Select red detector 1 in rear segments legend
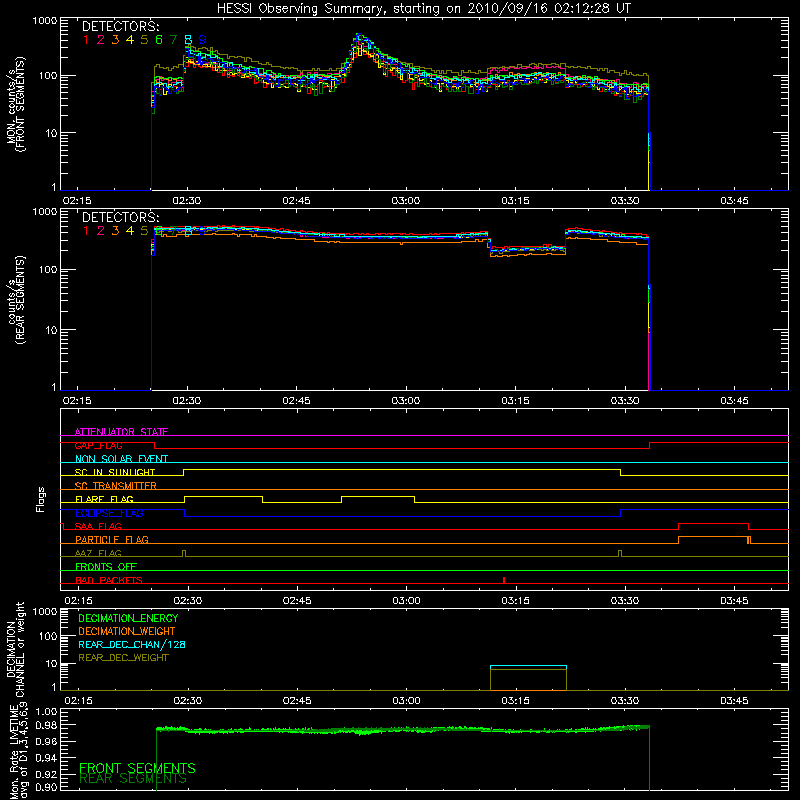Image resolution: width=800 pixels, height=800 pixels. tap(86, 231)
